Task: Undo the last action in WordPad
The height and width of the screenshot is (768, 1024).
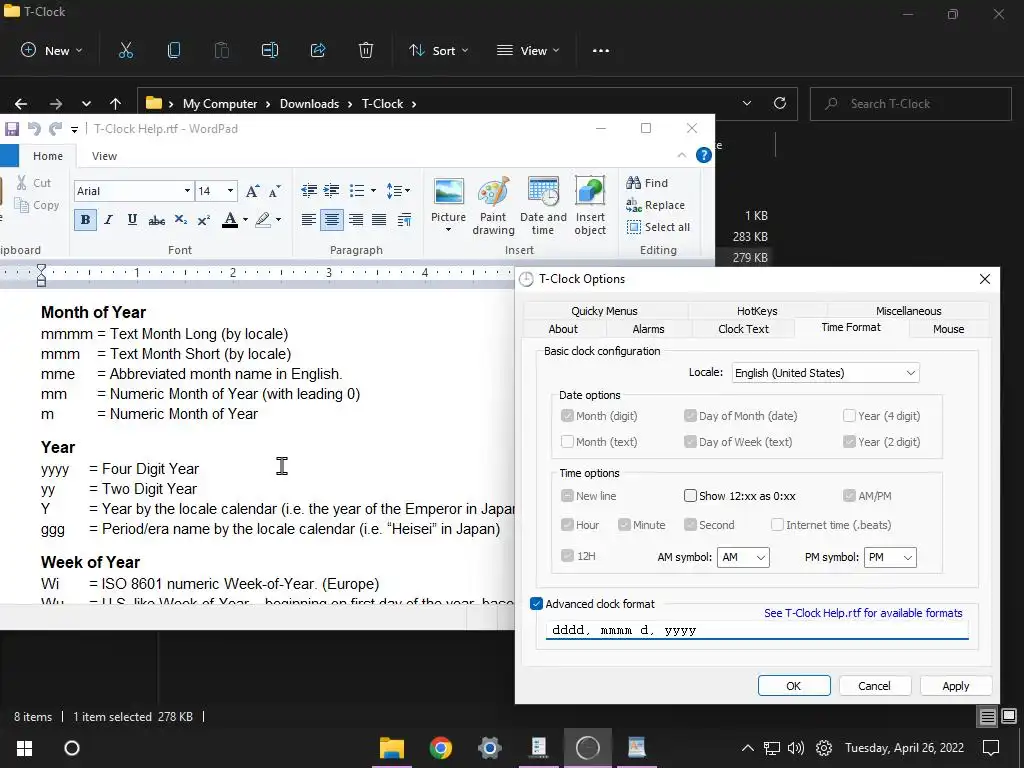Action: coord(34,129)
